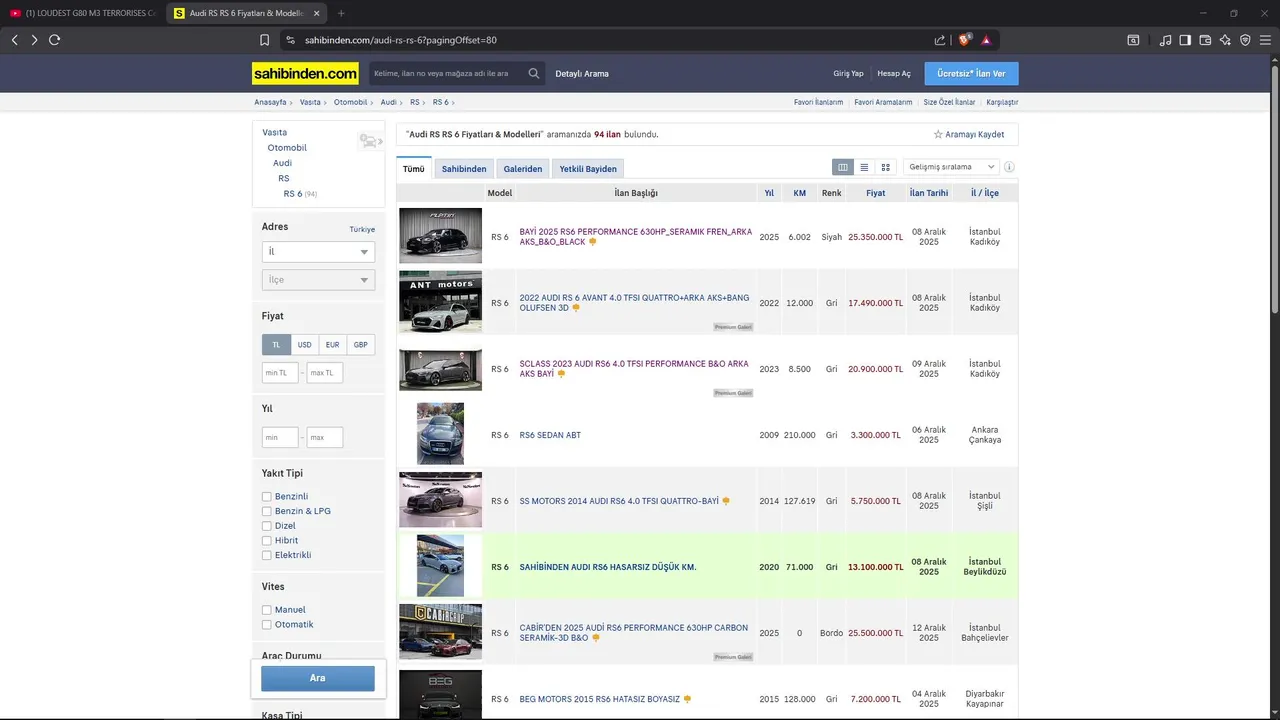Select the Galeriden listings tab
Viewport: 1280px width, 720px height.
click(x=523, y=169)
